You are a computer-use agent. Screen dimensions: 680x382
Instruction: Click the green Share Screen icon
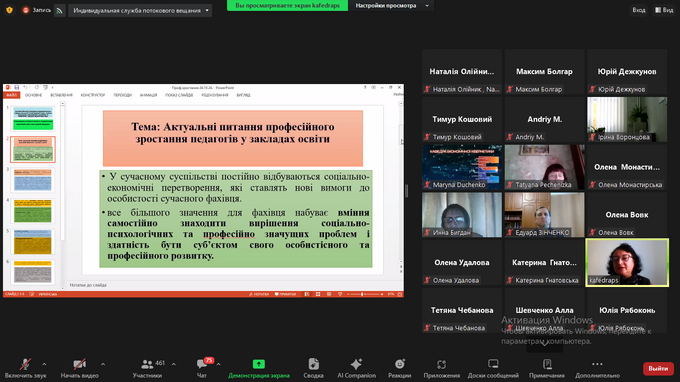pyautogui.click(x=258, y=364)
